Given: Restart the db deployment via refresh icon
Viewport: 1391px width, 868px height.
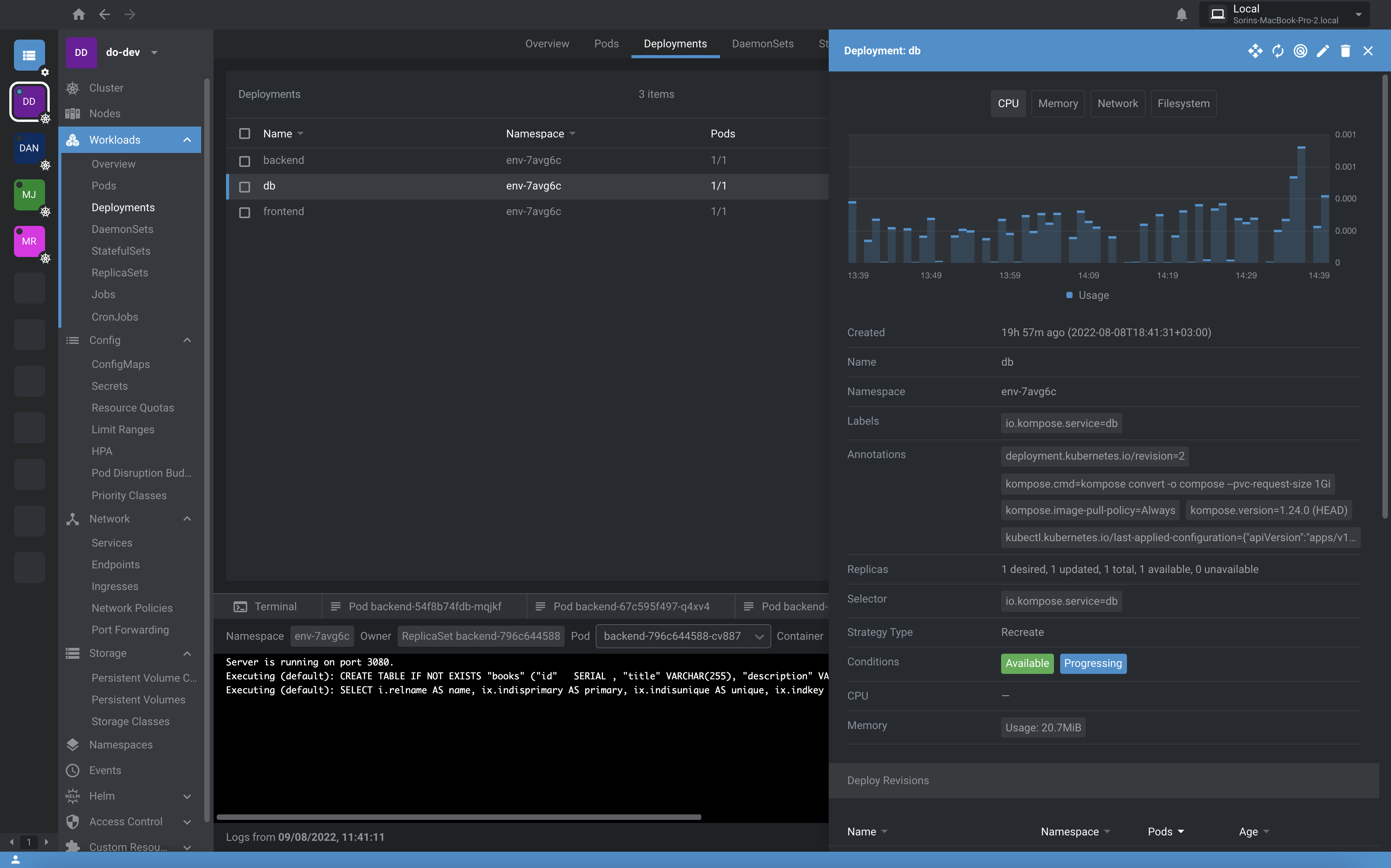Looking at the screenshot, I should (x=1277, y=51).
